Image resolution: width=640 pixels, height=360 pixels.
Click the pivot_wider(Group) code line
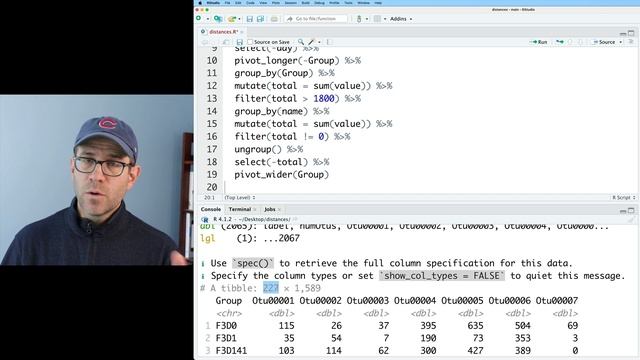(281, 175)
